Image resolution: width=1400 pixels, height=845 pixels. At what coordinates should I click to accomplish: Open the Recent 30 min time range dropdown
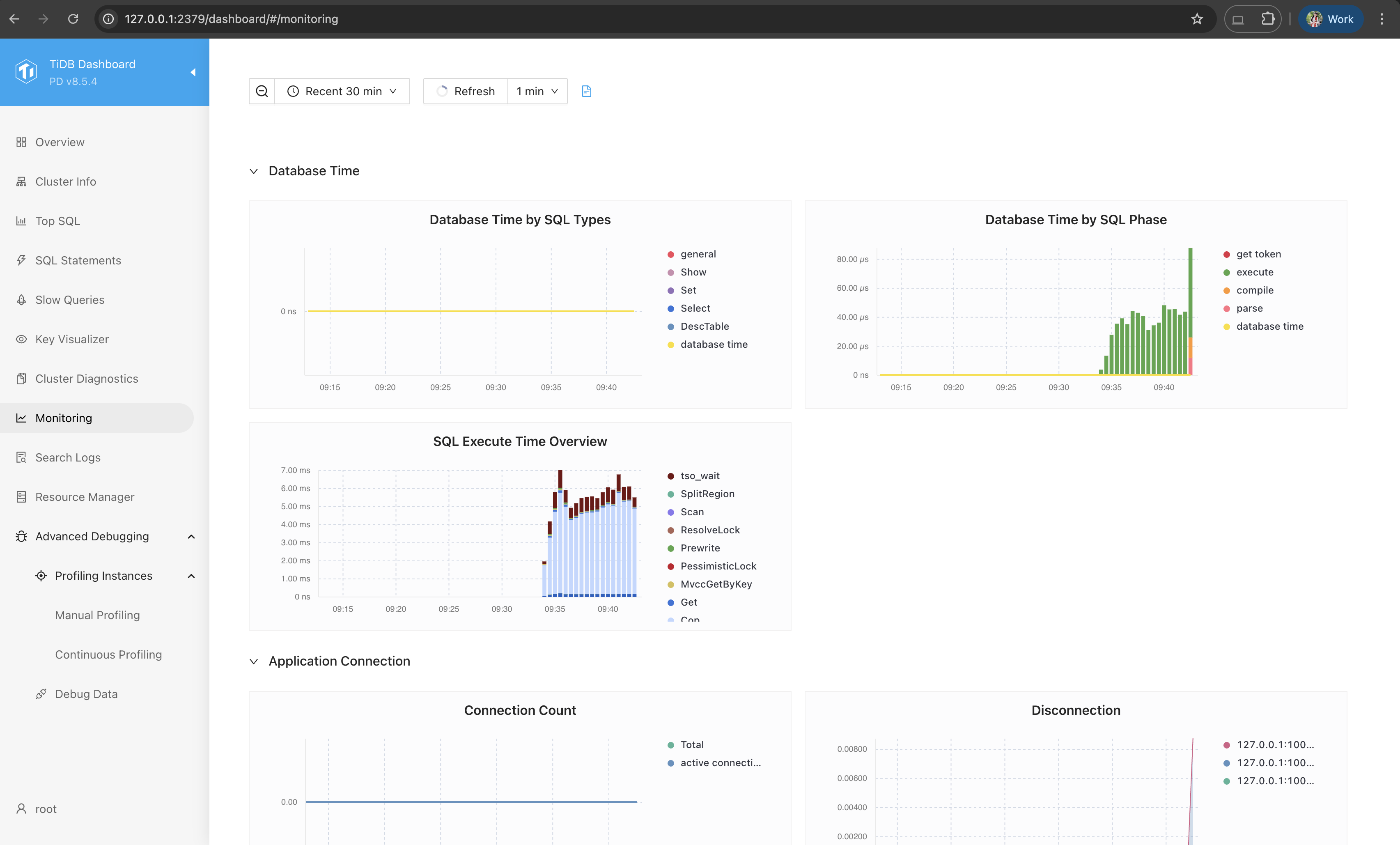pos(342,92)
